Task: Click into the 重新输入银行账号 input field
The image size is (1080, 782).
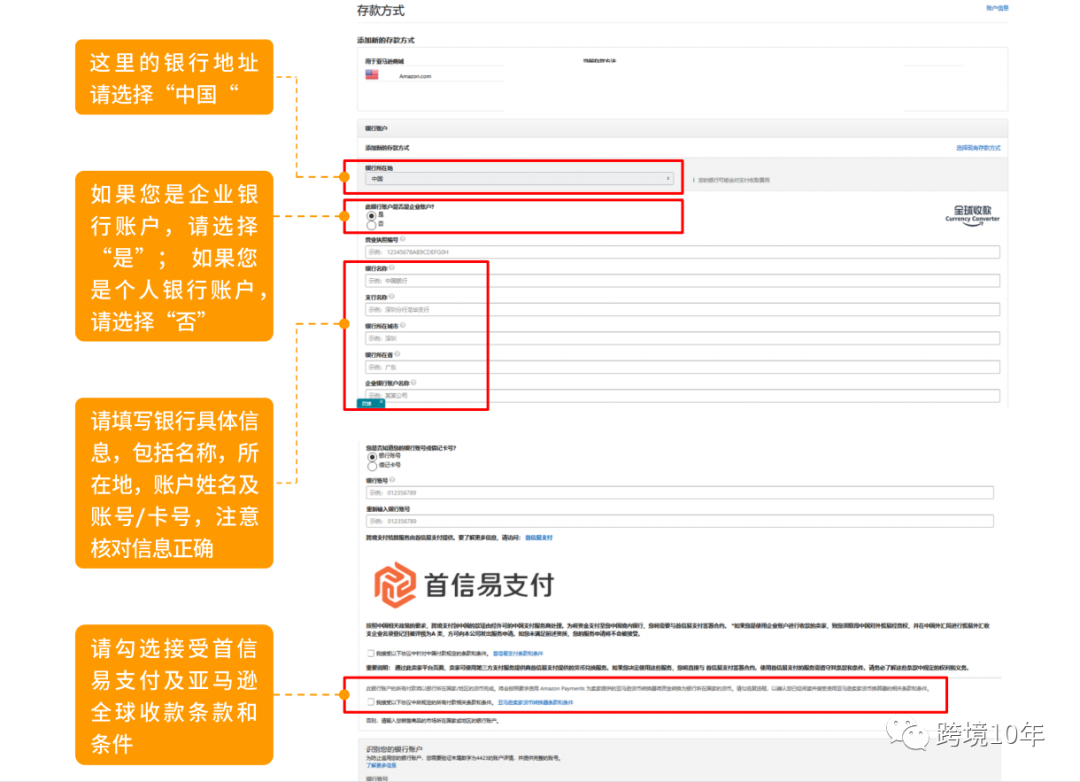Action: [680, 521]
